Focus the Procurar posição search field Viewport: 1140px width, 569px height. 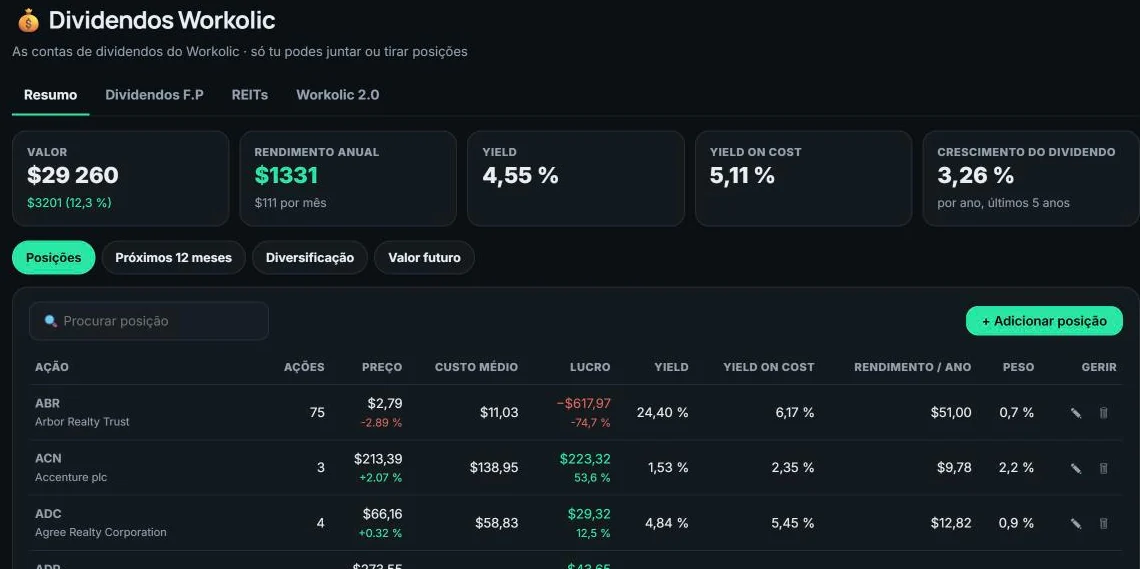148,320
